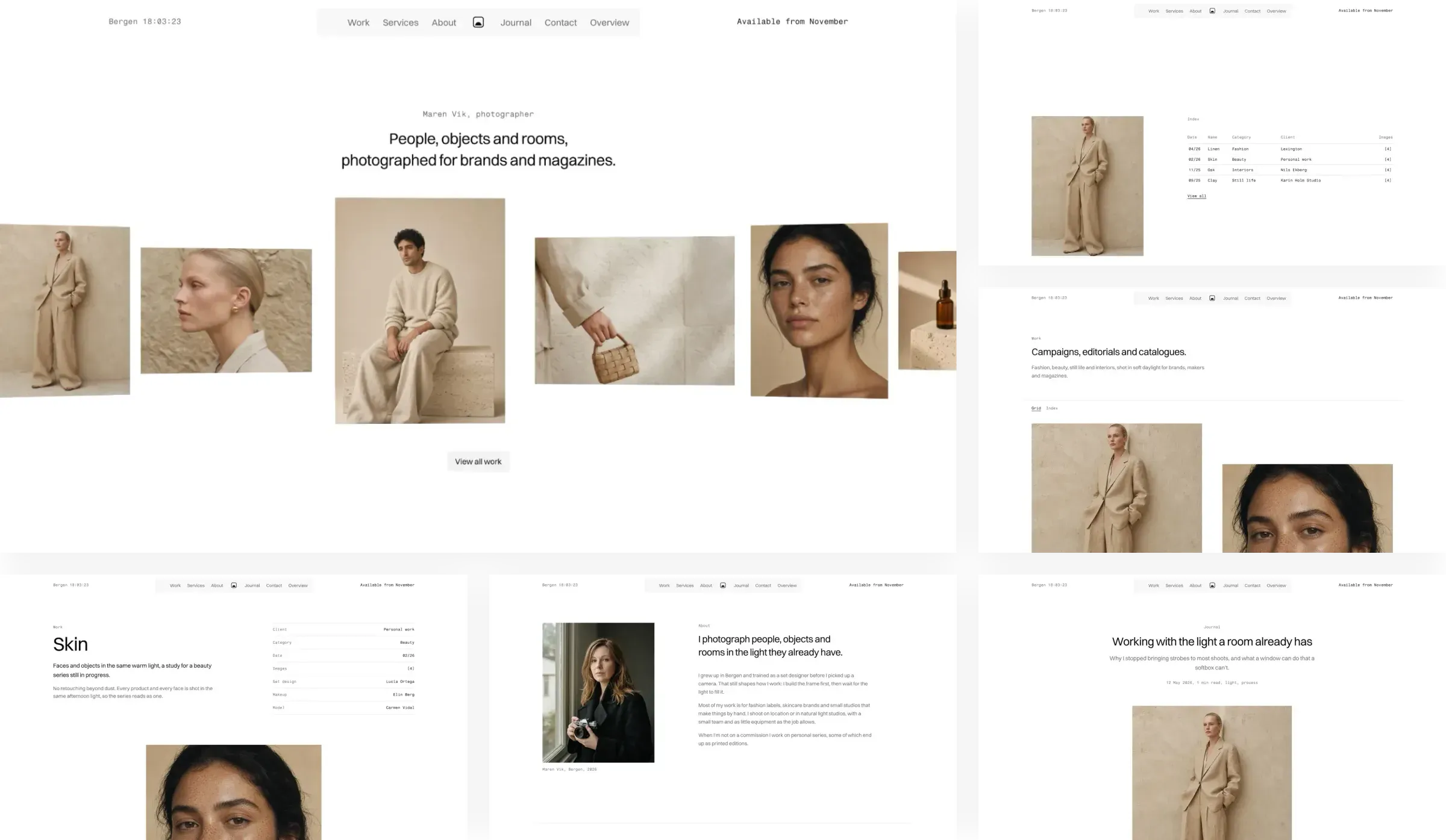Open Journal in the main navigation bar
This screenshot has width=1446, height=840.
pos(516,22)
